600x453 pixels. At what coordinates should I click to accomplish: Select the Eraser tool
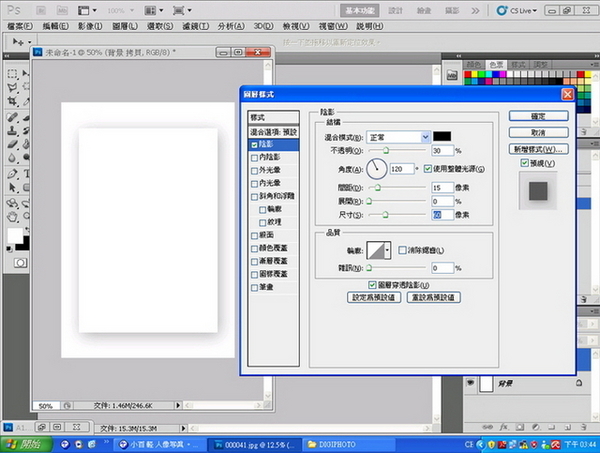[x=12, y=144]
